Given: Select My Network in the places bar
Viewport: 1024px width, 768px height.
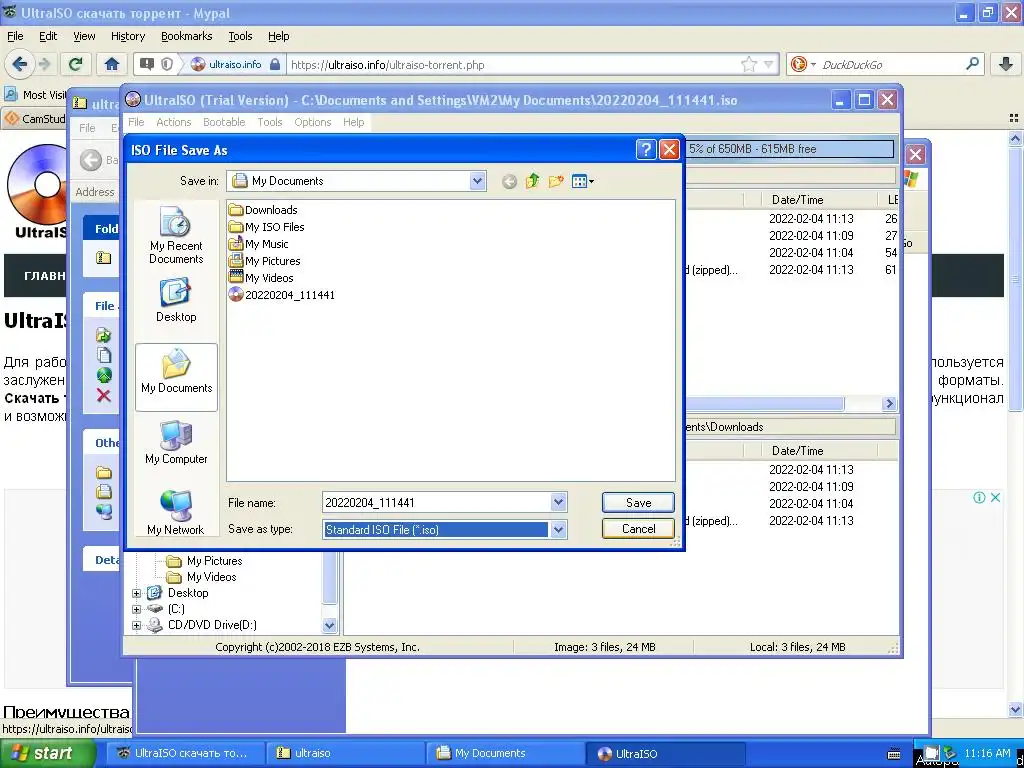Looking at the screenshot, I should (x=176, y=513).
